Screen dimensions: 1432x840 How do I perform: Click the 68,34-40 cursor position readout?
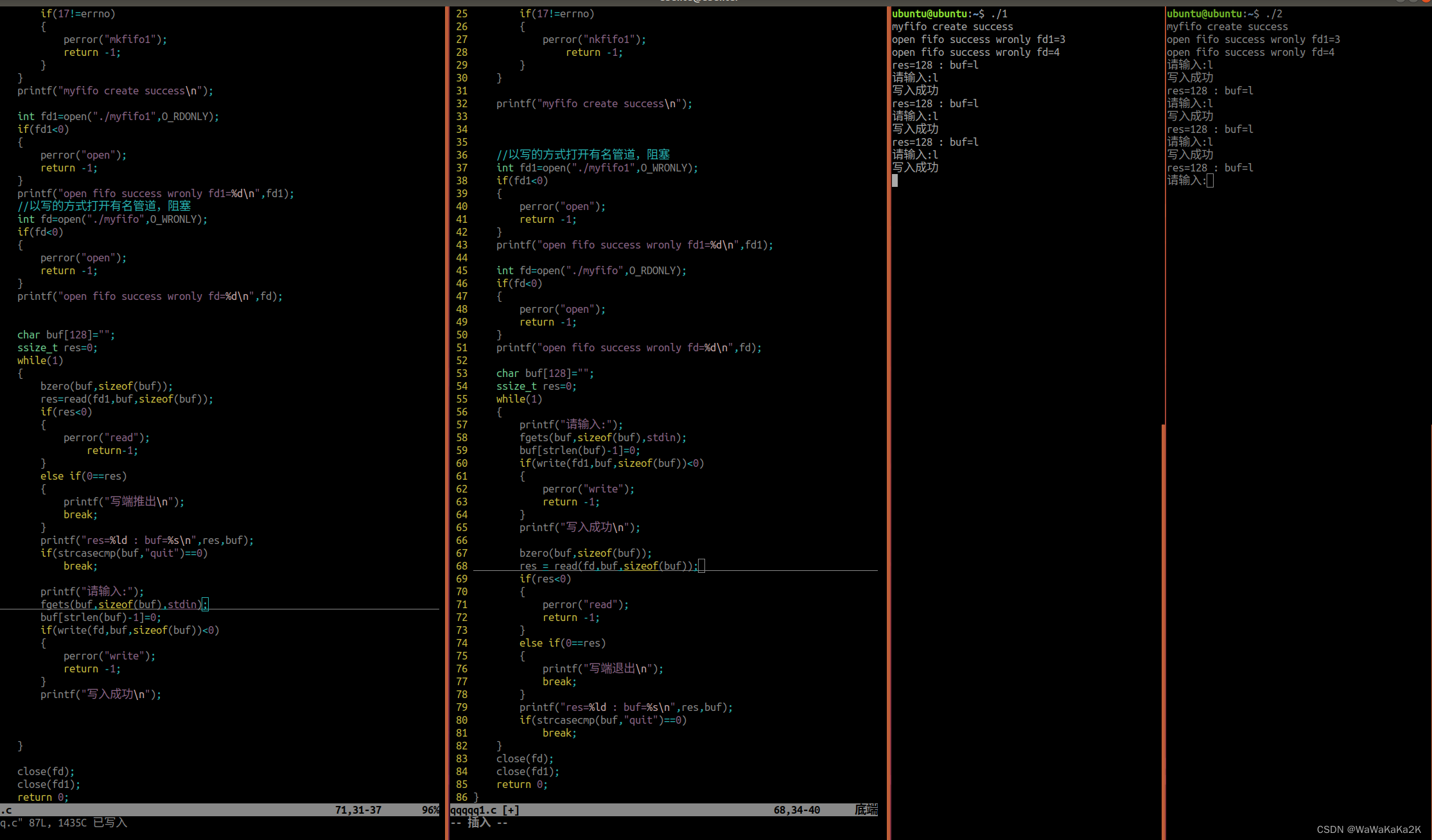pyautogui.click(x=796, y=810)
